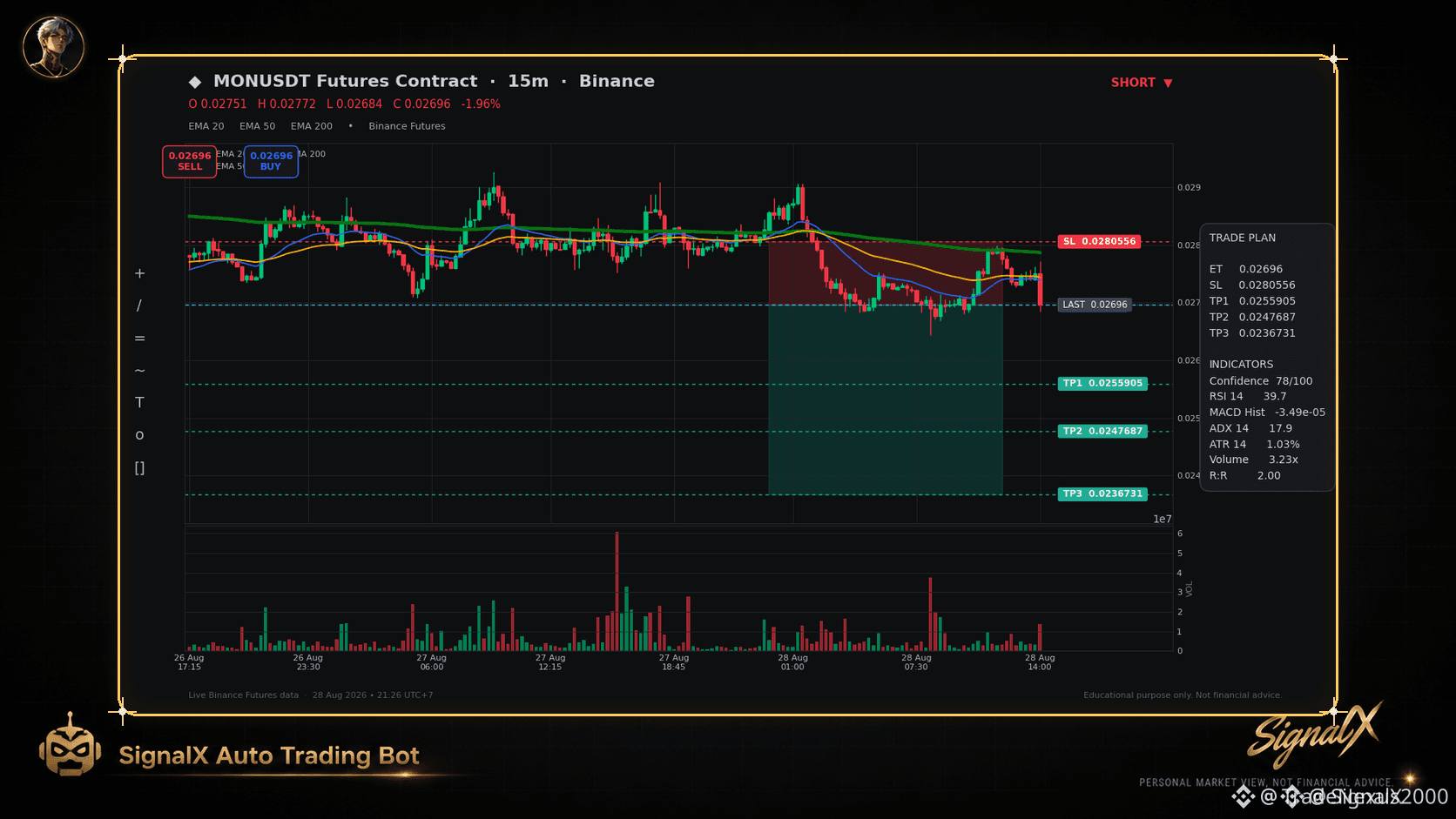Image resolution: width=1456 pixels, height=819 pixels.
Task: Click the 28 Aug 01:00 time label
Action: coord(792,662)
